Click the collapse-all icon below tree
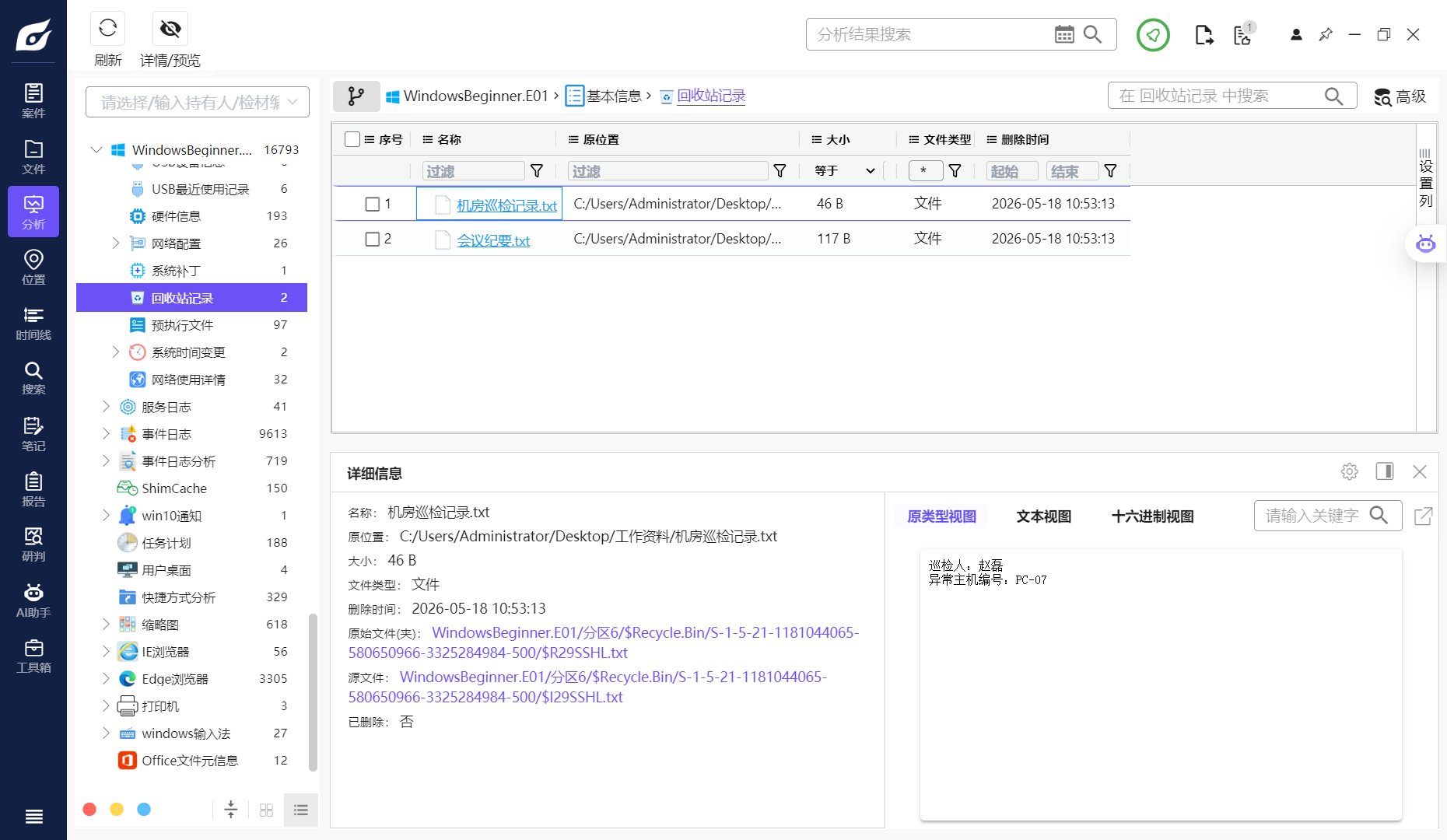The height and width of the screenshot is (840, 1447). pos(231,810)
